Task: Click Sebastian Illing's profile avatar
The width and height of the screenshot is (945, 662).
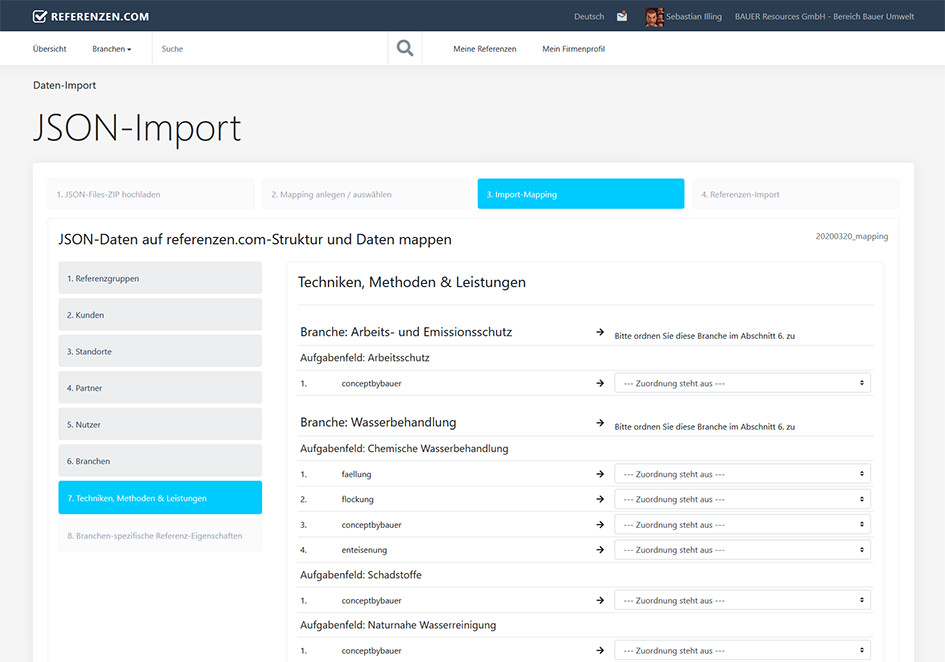Action: [654, 17]
